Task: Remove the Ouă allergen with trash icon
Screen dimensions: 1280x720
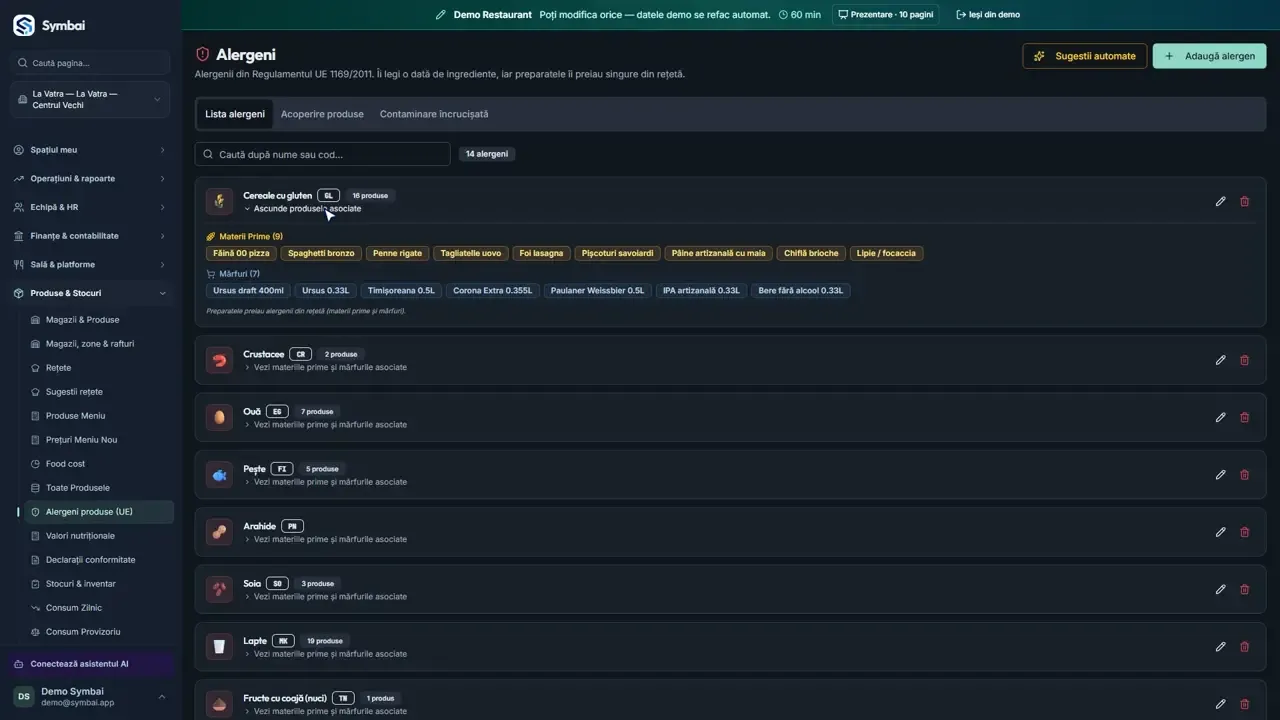Action: coord(1244,417)
